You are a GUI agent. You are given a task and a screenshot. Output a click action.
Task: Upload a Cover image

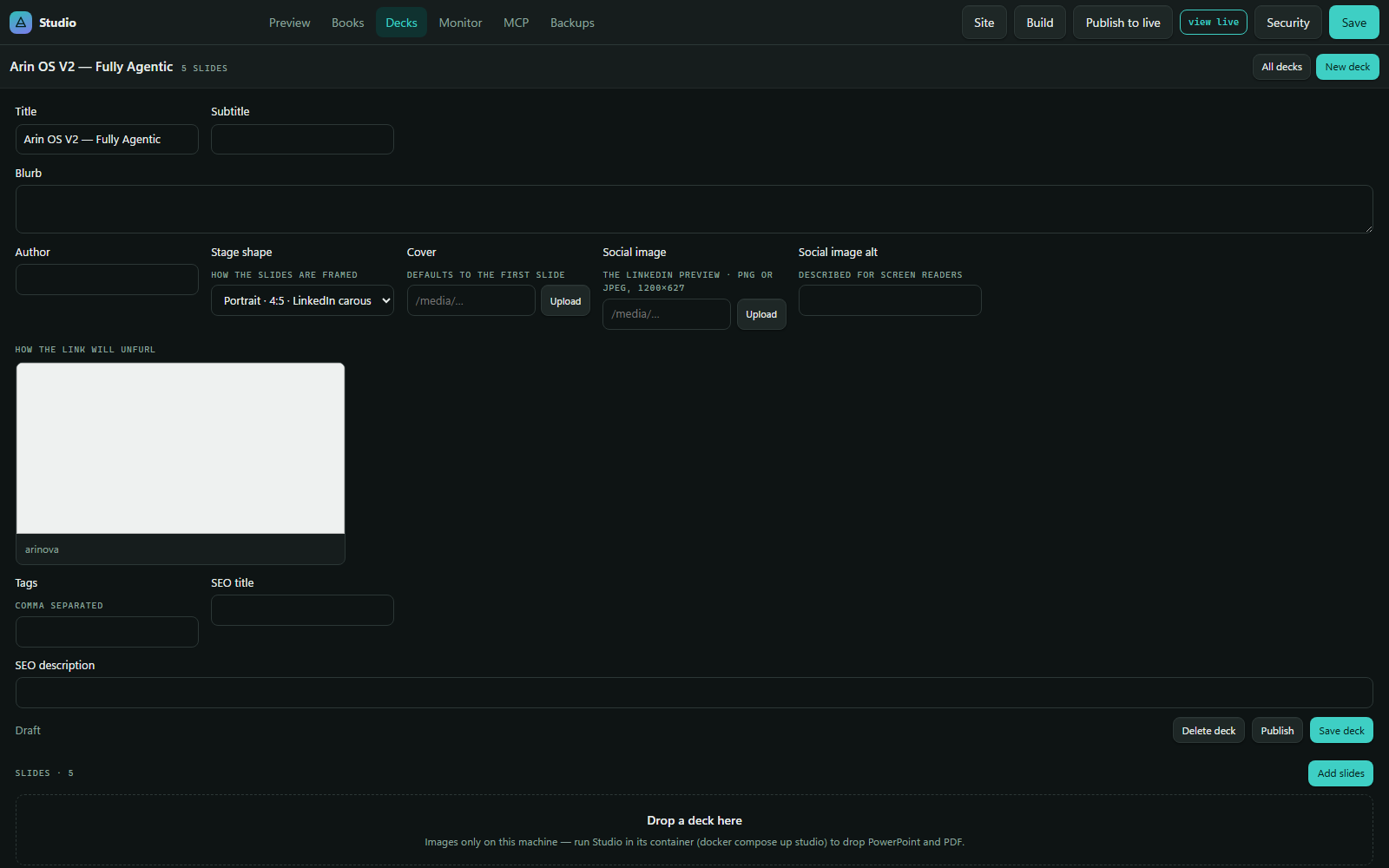(565, 301)
